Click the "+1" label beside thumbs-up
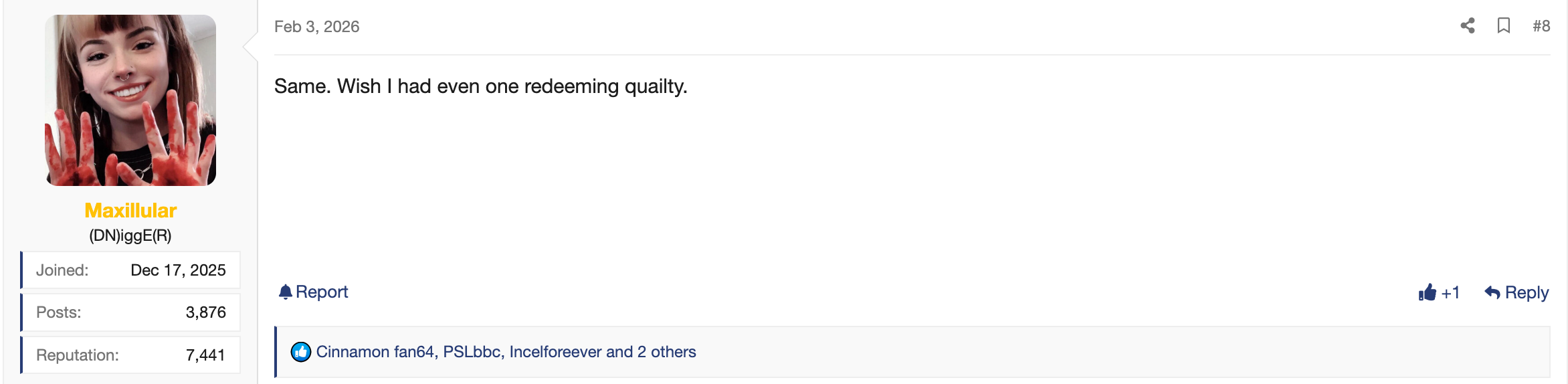The width and height of the screenshot is (1568, 384). click(x=1450, y=293)
